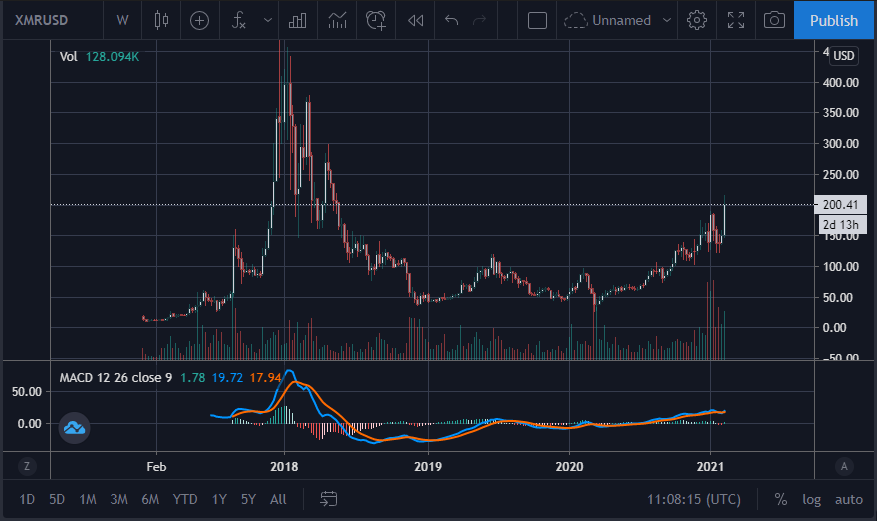Take a chart snapshot with the camera
This screenshot has width=877, height=521.
tap(774, 21)
